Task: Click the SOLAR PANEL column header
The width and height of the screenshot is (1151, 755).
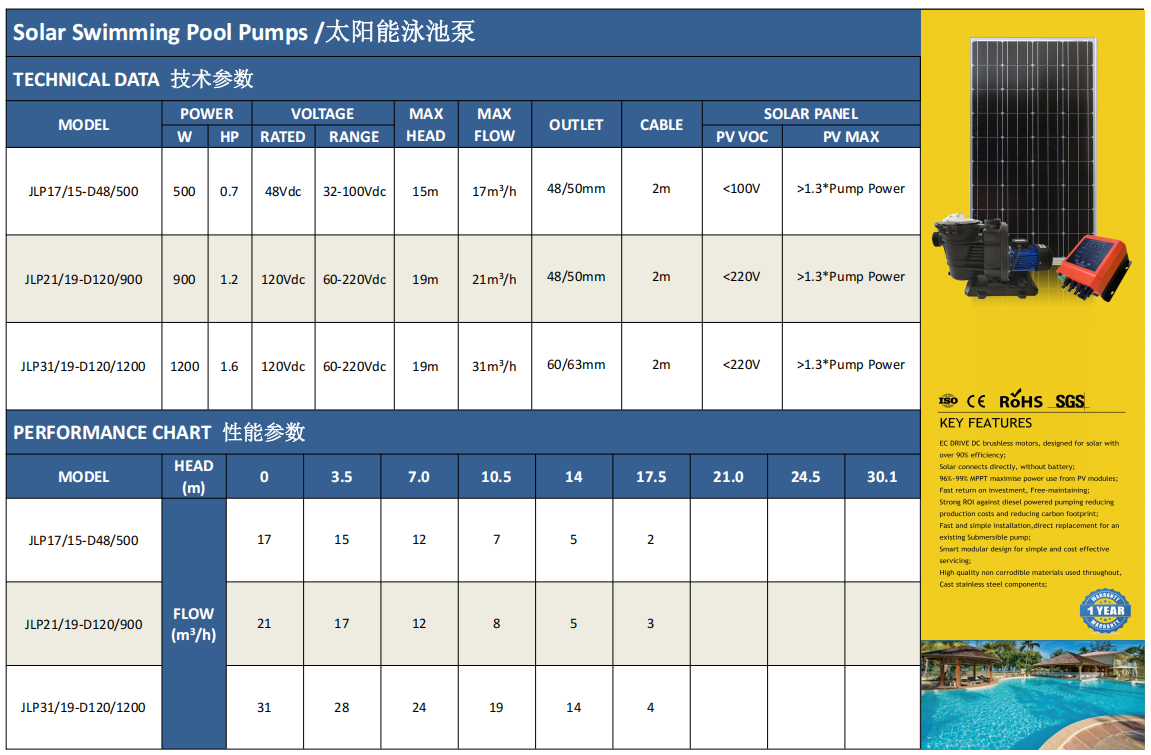Action: click(810, 114)
